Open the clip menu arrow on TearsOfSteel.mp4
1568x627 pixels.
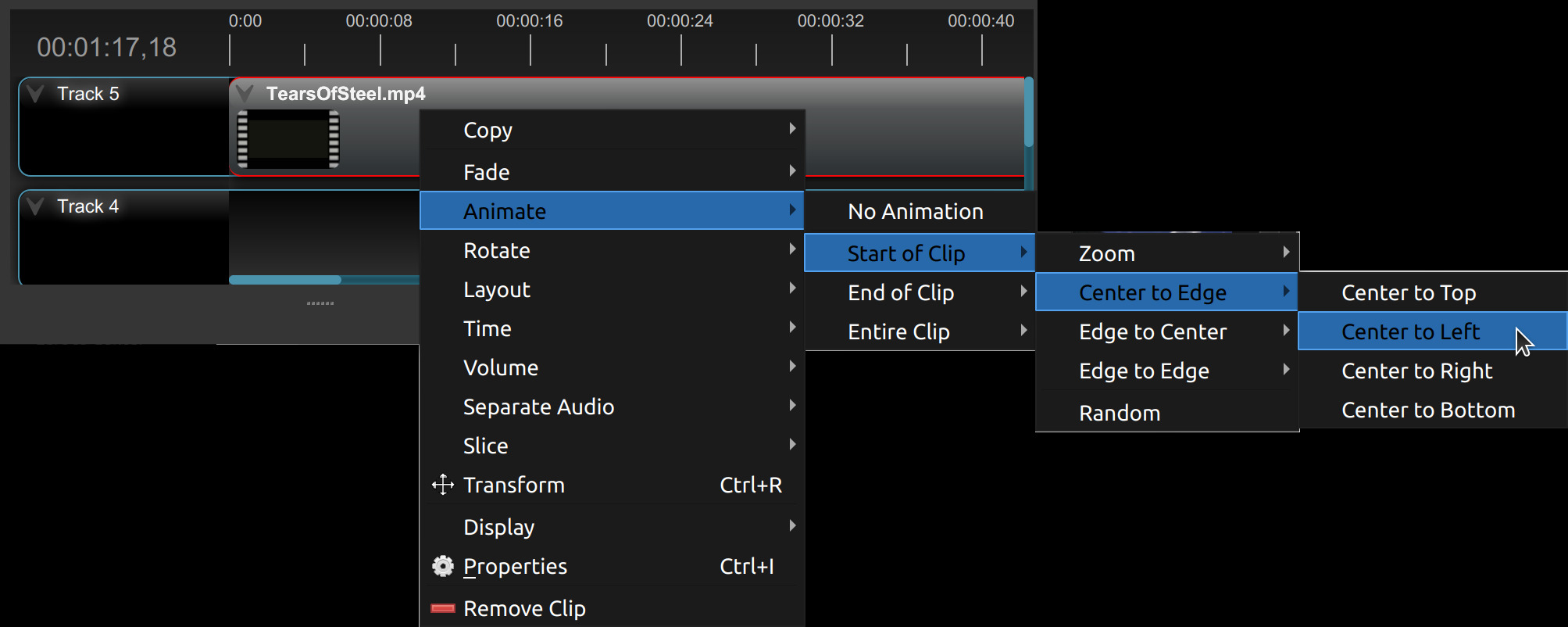click(x=245, y=92)
